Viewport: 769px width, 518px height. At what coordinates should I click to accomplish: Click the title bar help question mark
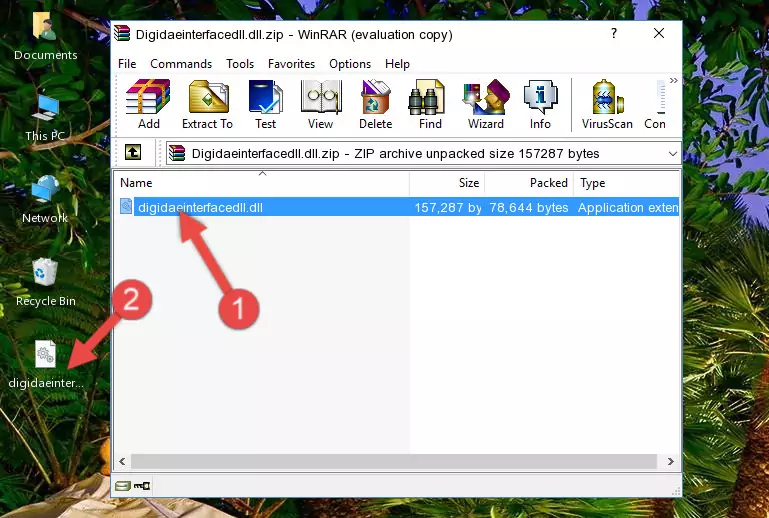tap(614, 33)
